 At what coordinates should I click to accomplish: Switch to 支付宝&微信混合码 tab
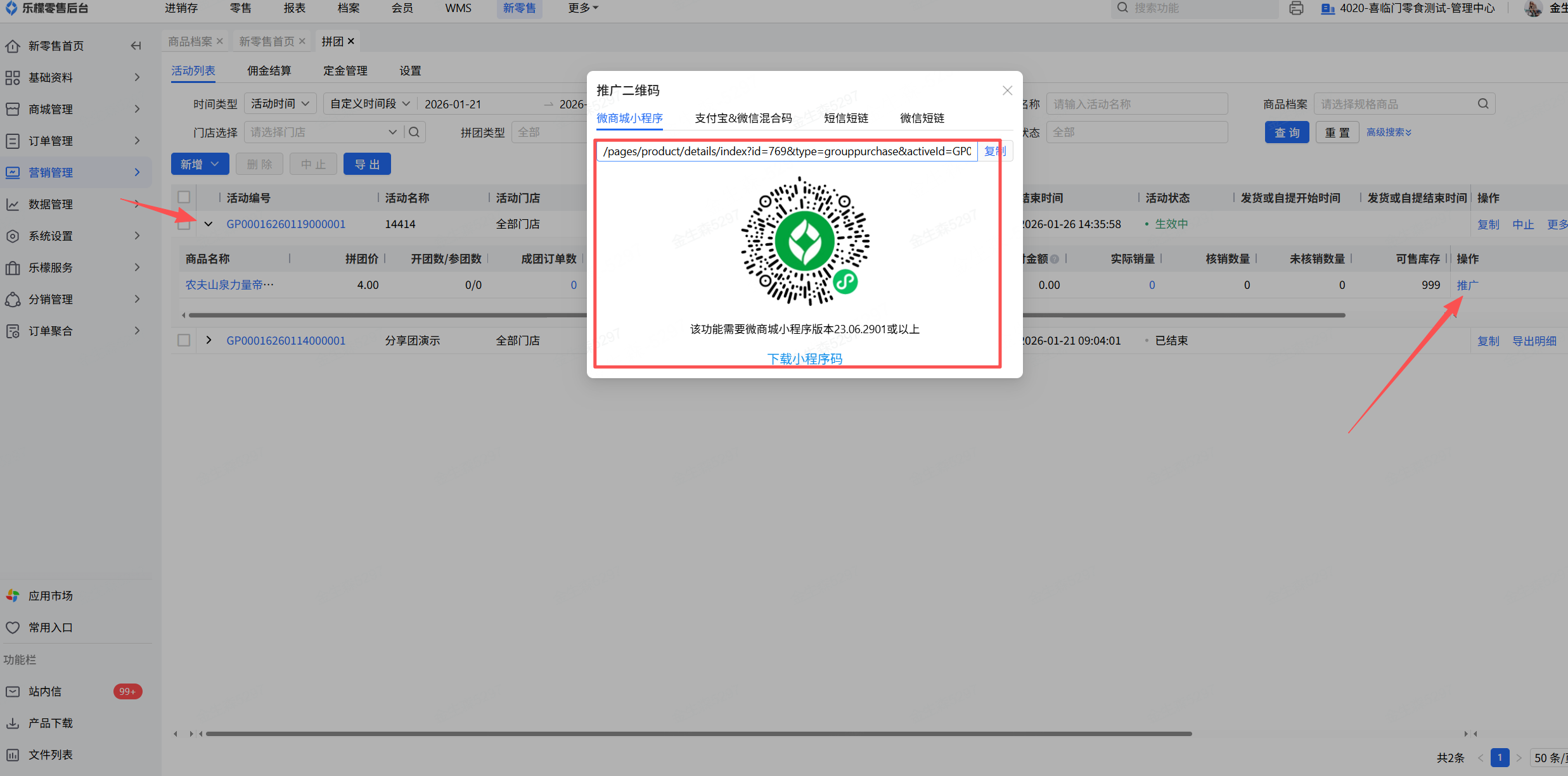[x=743, y=118]
